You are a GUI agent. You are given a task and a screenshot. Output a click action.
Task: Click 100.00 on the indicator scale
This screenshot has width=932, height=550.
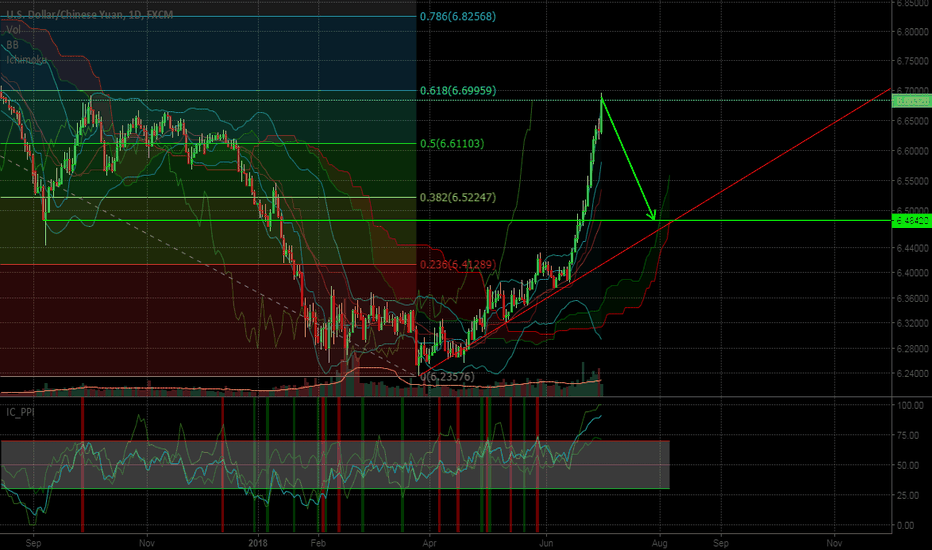tap(910, 406)
